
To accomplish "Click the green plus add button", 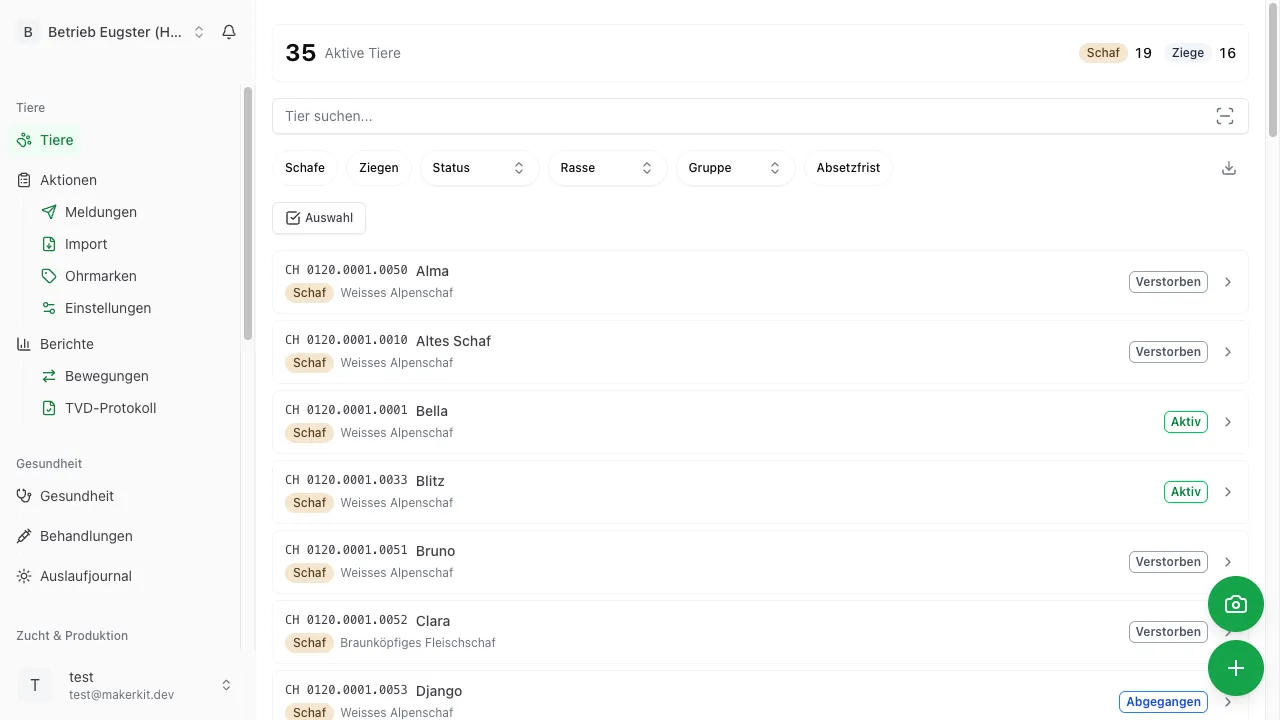I will [x=1236, y=668].
